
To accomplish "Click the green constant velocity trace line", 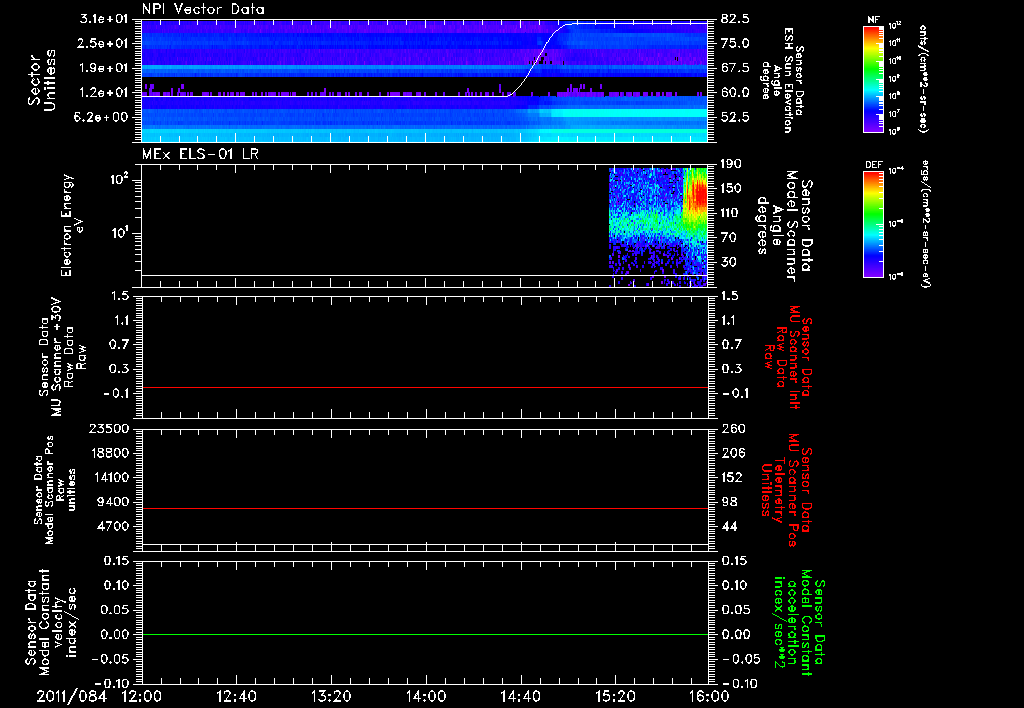I will click(425, 634).
